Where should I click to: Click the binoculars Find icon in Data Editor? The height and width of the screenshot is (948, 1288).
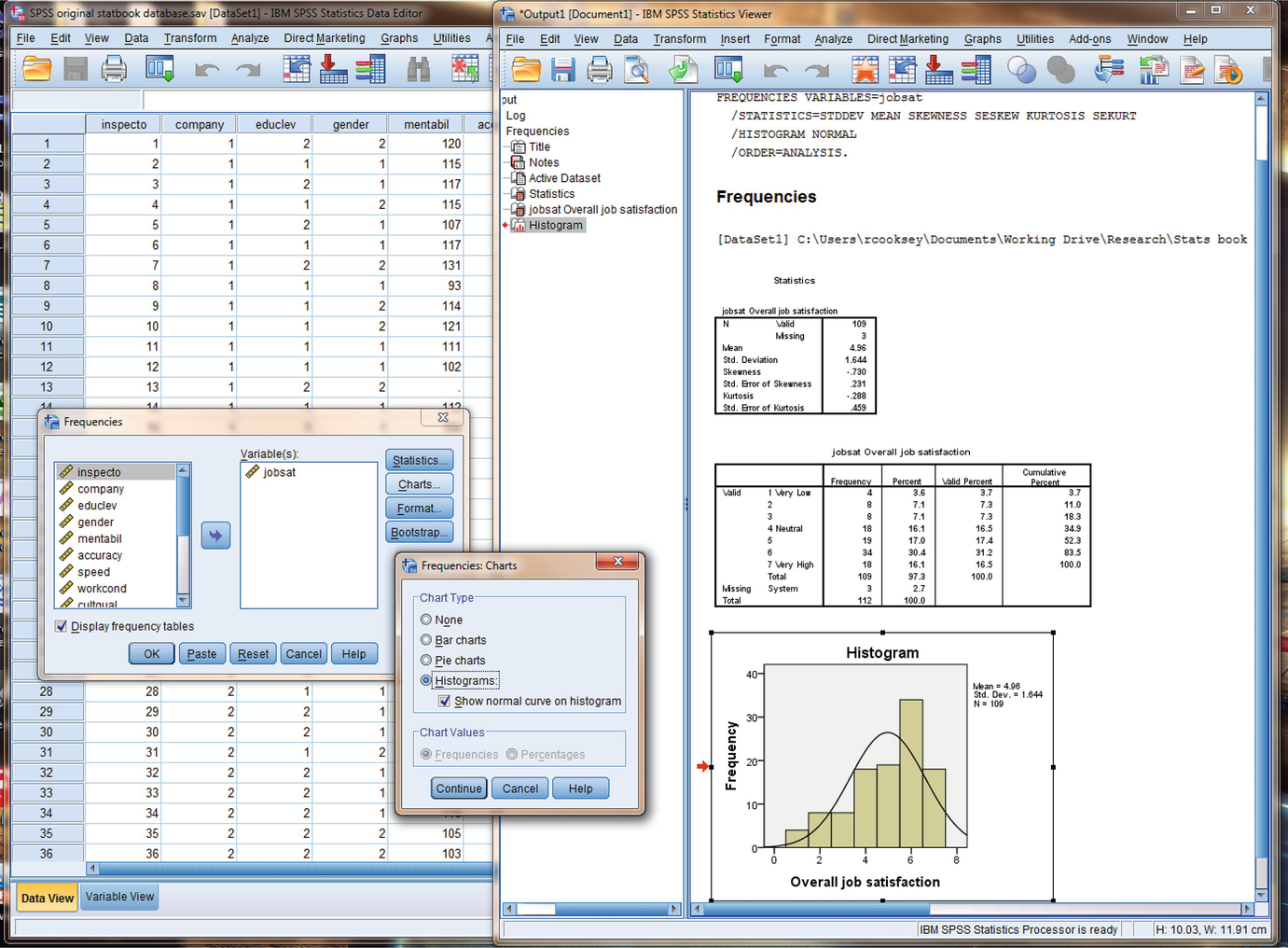[x=419, y=69]
